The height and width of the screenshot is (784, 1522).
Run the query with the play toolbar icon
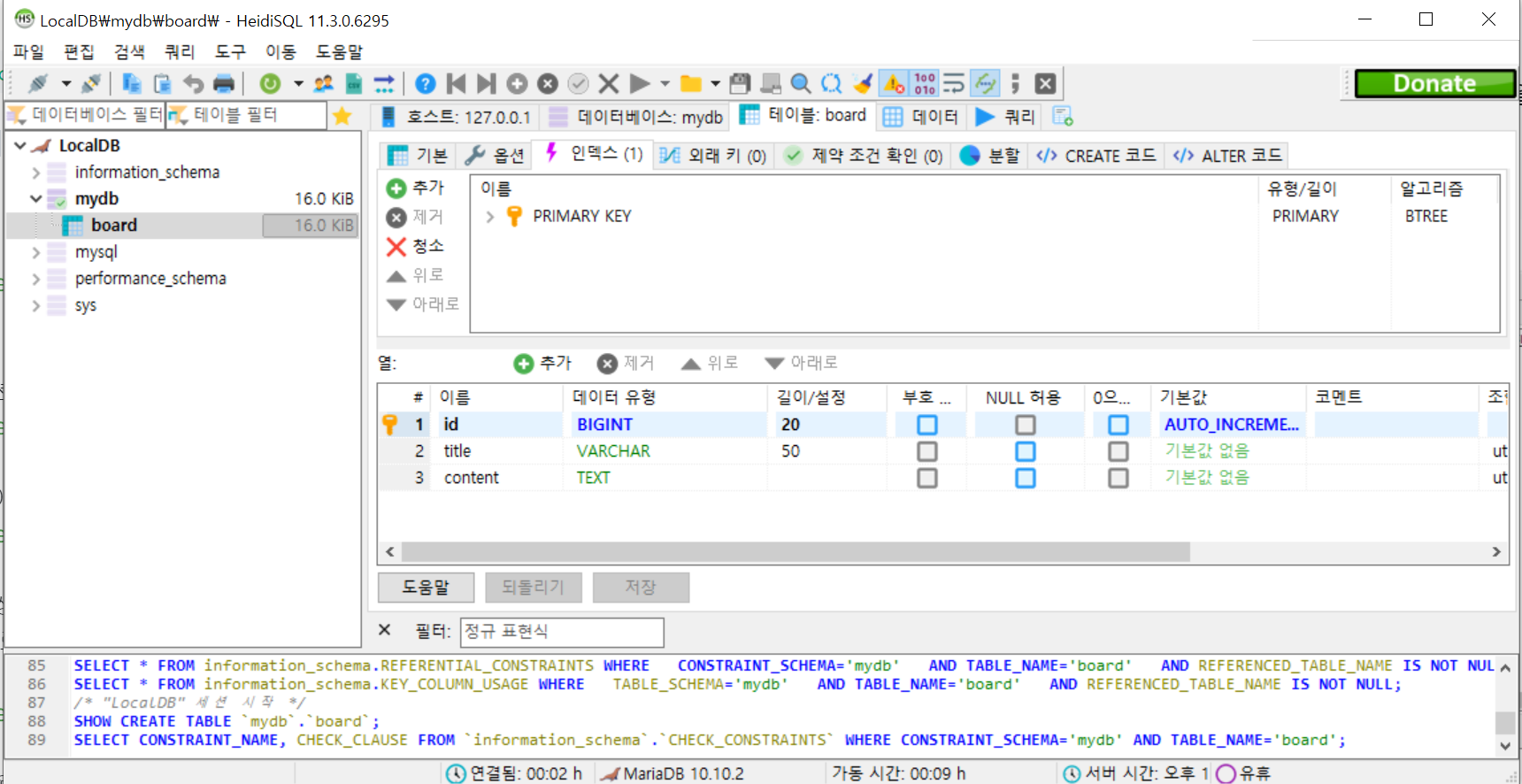click(x=639, y=83)
